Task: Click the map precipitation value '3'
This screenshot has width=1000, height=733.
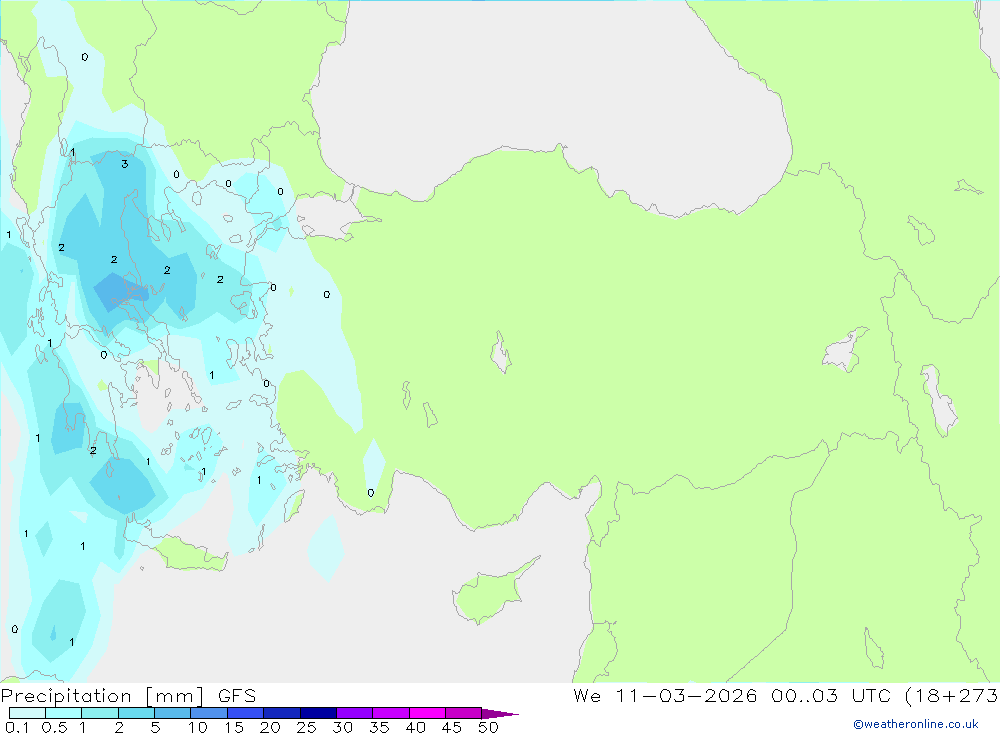Action: pyautogui.click(x=125, y=164)
